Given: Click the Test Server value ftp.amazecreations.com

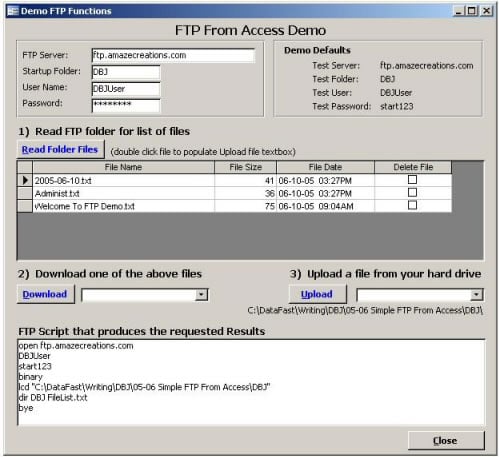Looking at the screenshot, I should (426, 66).
